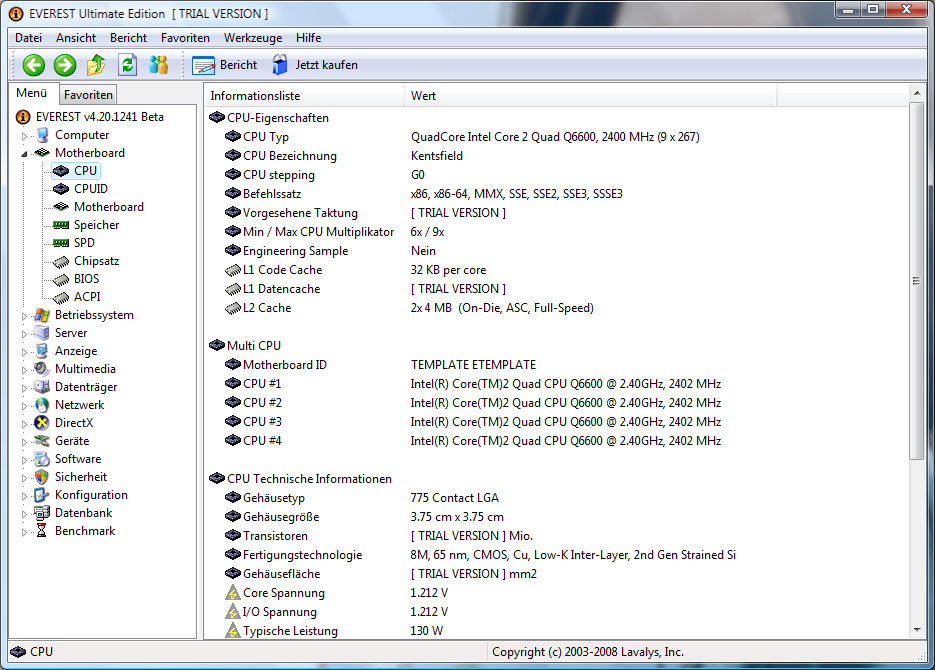The height and width of the screenshot is (670, 935).
Task: Click the Bericht report icon in the toolbar
Action: 203,65
